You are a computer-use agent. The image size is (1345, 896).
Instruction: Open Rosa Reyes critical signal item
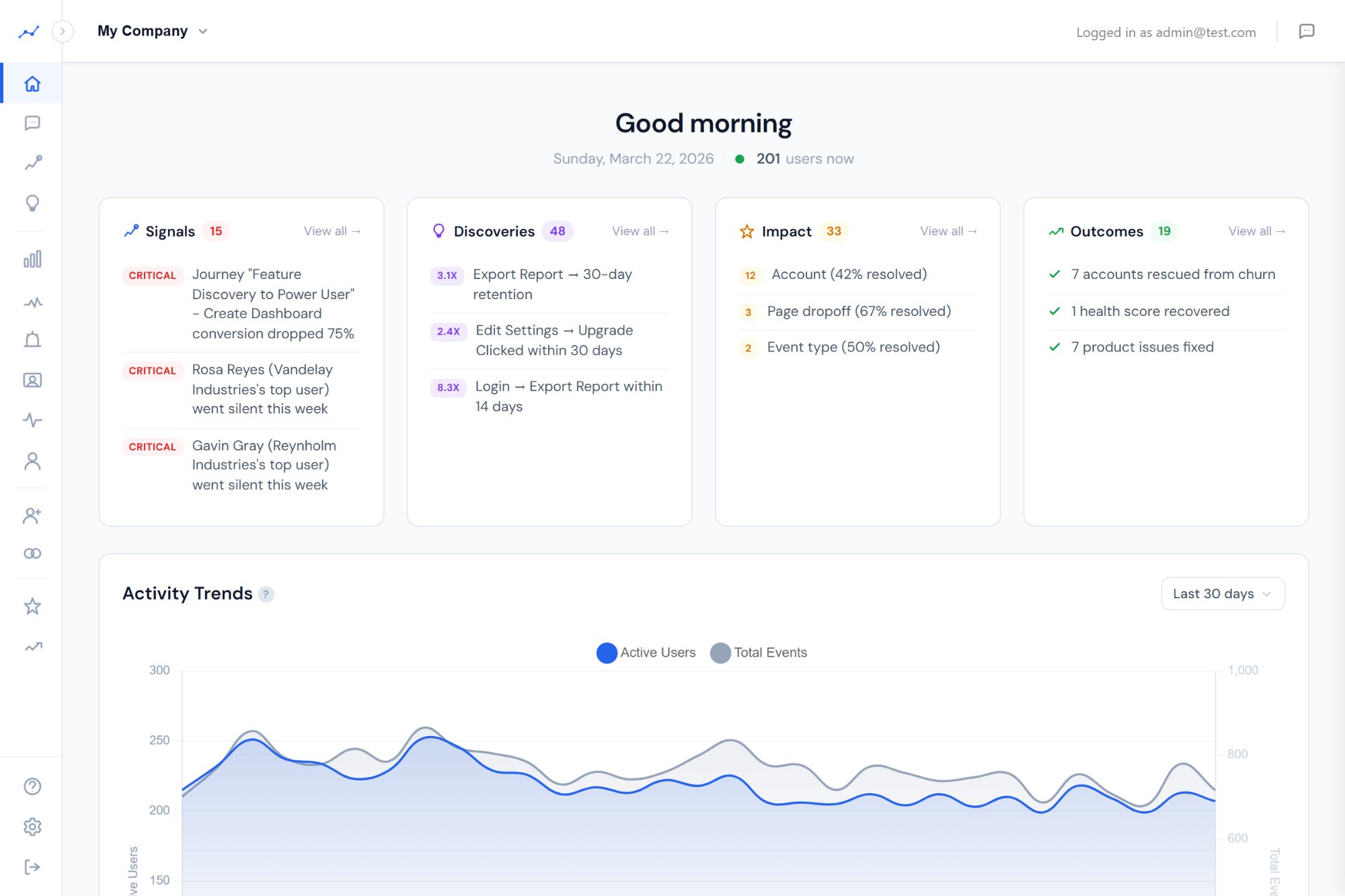click(261, 389)
